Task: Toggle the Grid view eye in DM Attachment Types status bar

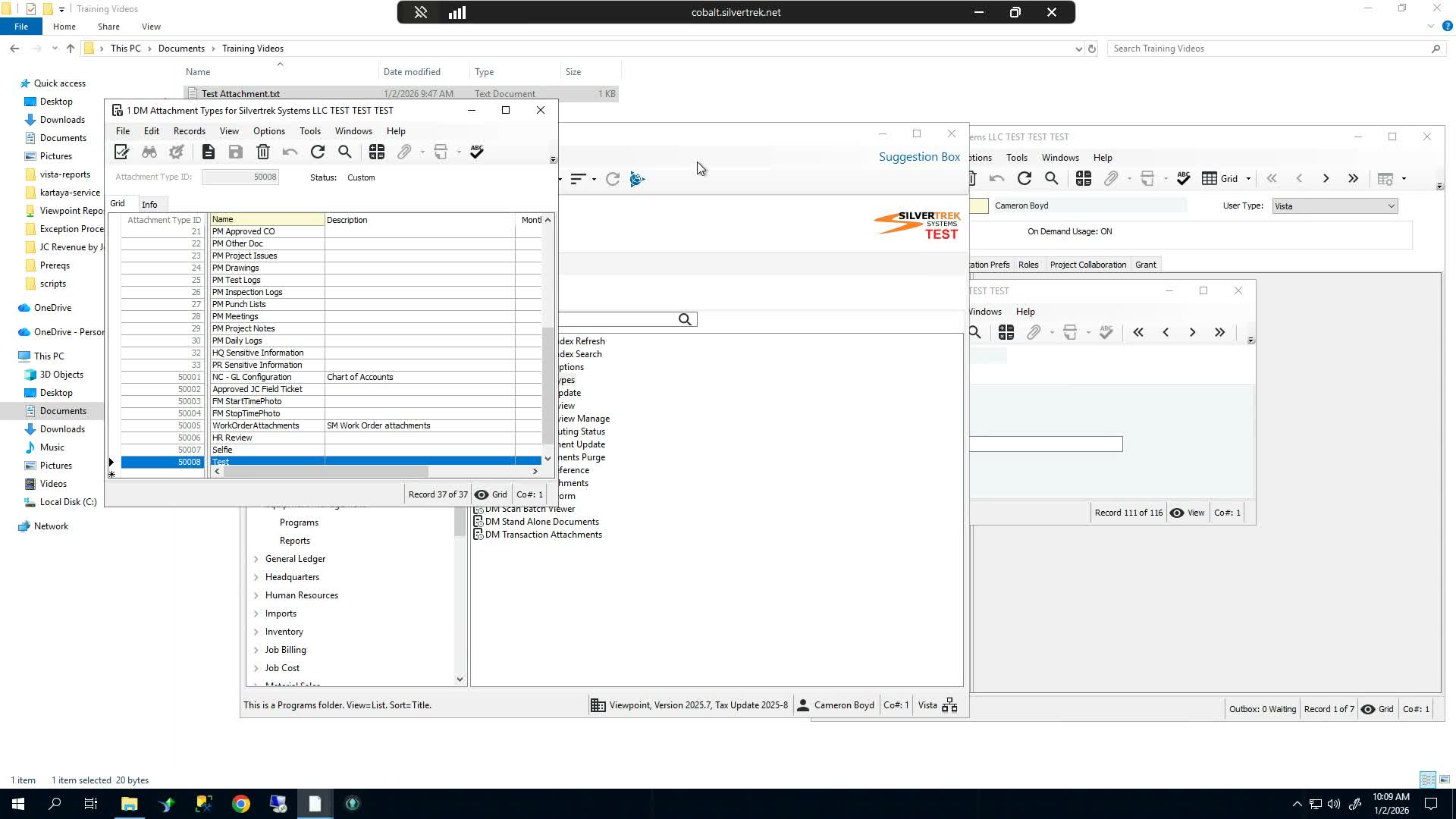Action: pyautogui.click(x=482, y=494)
